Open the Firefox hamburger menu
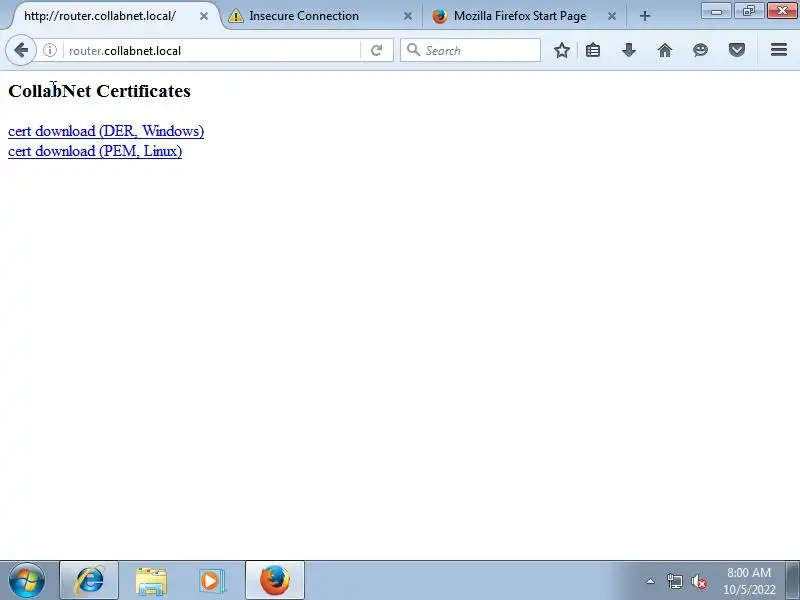Image resolution: width=800 pixels, height=600 pixels. (x=779, y=49)
